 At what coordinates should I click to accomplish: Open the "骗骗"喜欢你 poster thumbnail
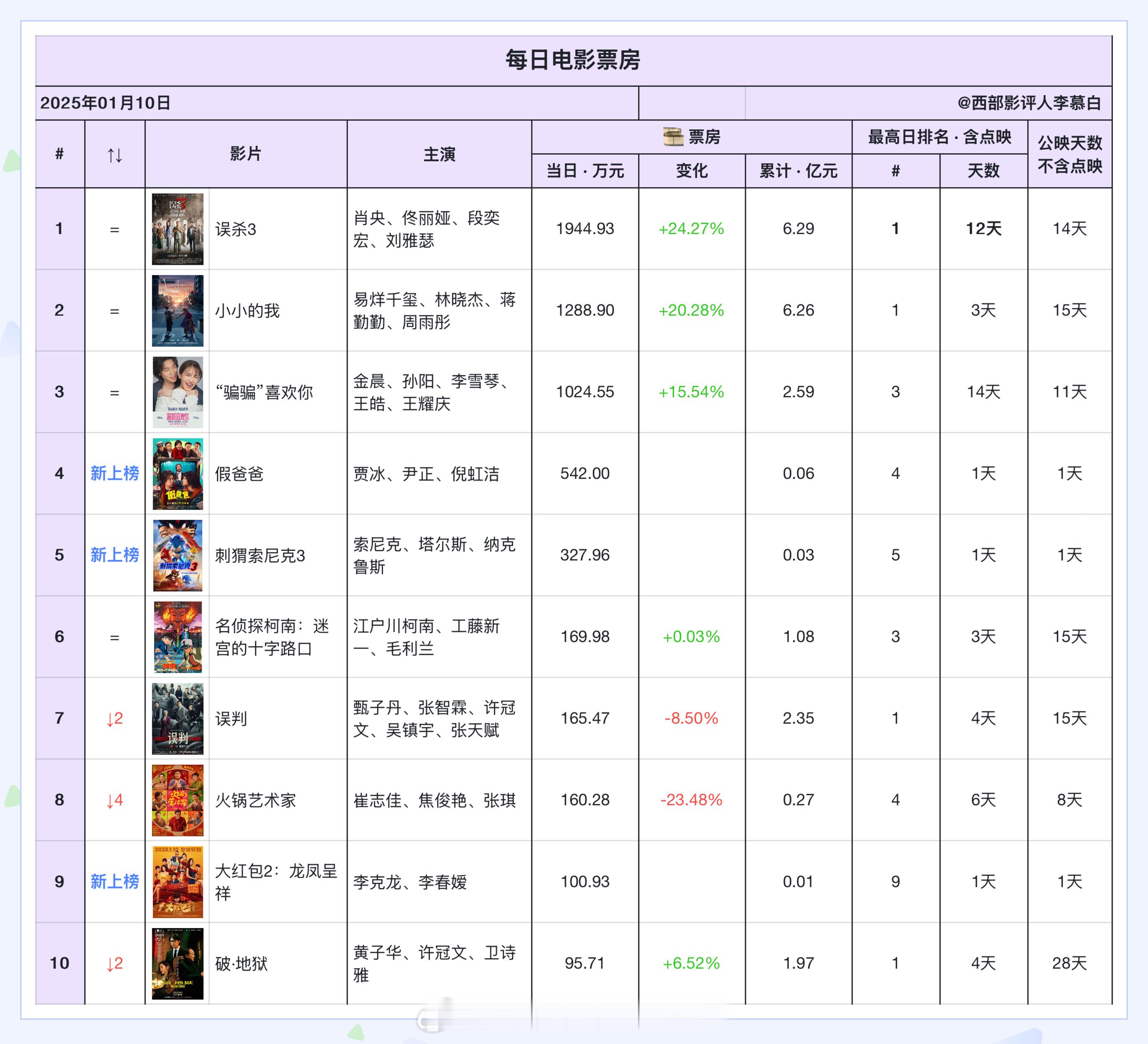[178, 392]
